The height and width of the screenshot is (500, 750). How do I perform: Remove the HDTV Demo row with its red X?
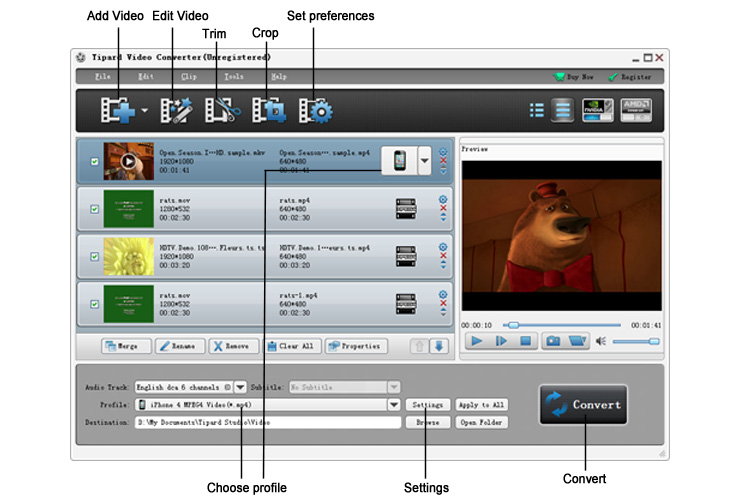[443, 256]
